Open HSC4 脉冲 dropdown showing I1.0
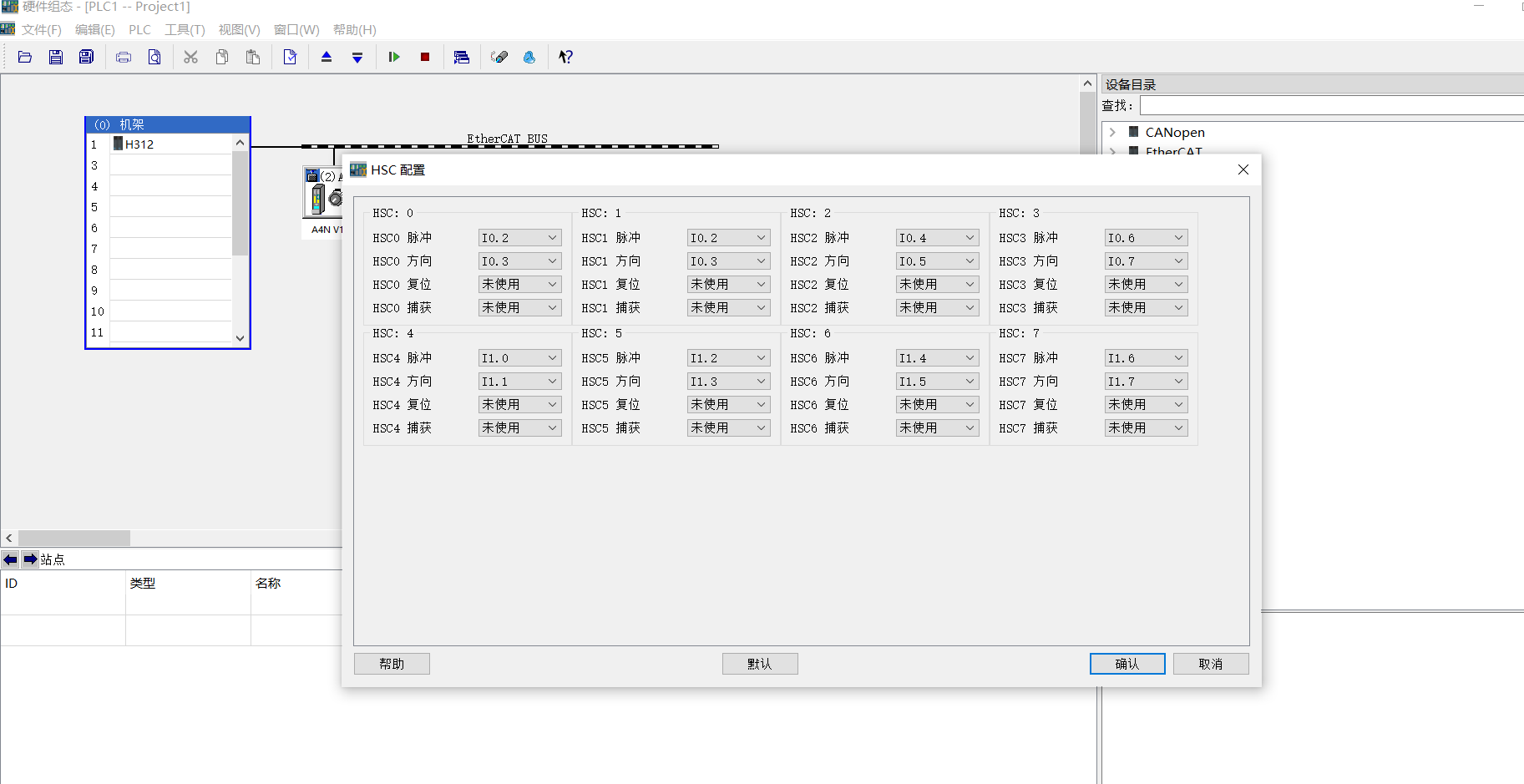 (519, 358)
